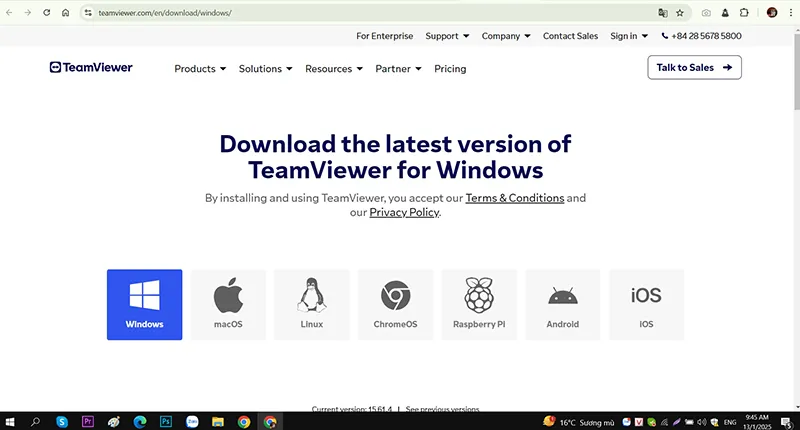Select the ChromeOS platform tile
800x430 pixels.
tap(395, 305)
